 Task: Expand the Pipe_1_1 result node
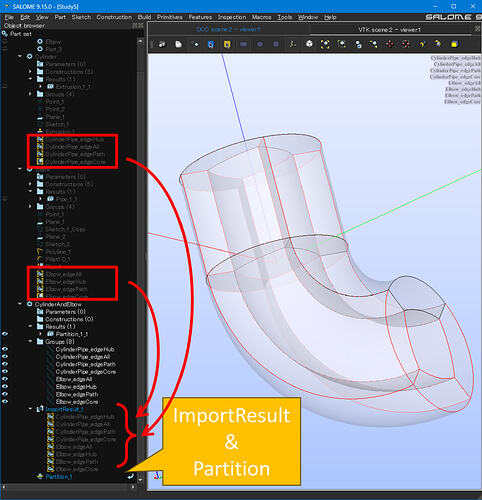41,199
